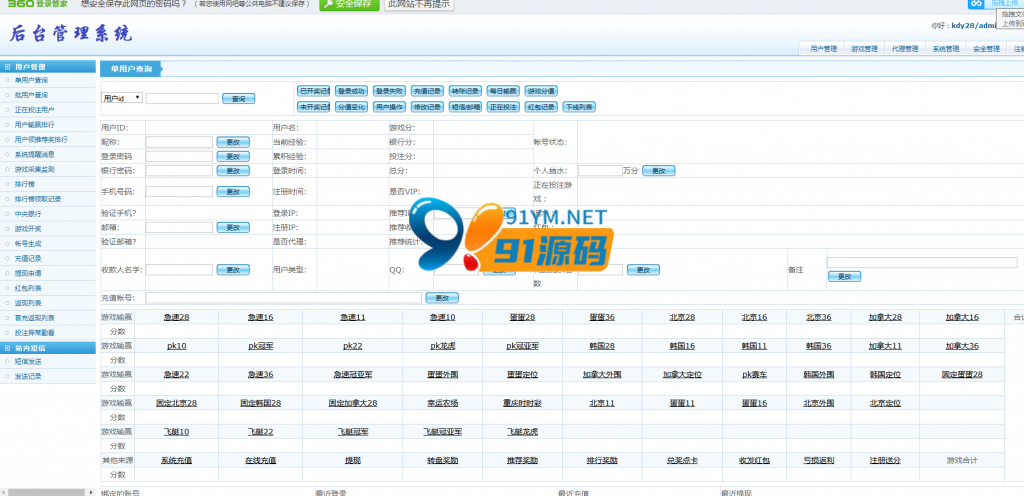Image resolution: width=1024 pixels, height=496 pixels.
Task: Open the 幸运农场 game link
Action: click(442, 403)
